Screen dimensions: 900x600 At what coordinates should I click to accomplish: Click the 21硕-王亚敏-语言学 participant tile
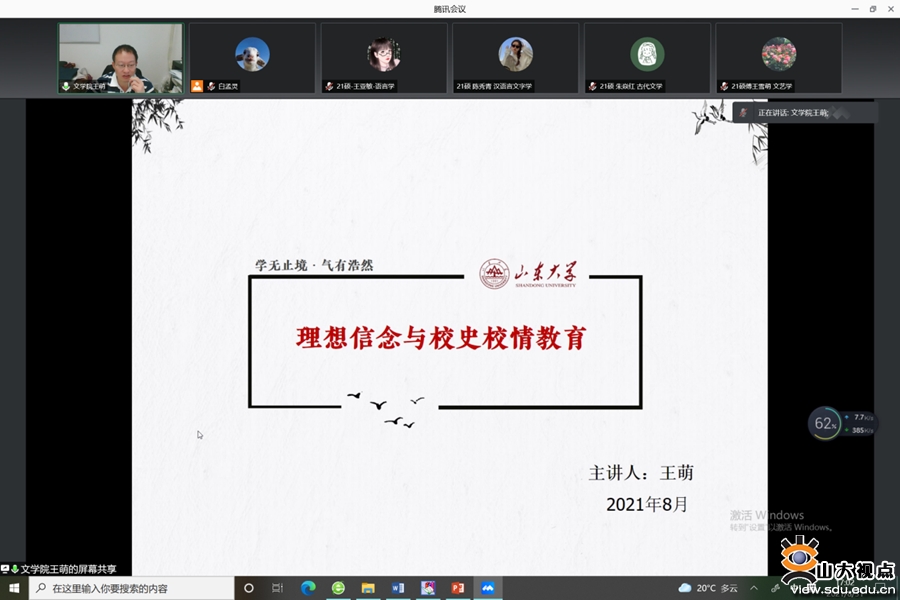(x=384, y=58)
